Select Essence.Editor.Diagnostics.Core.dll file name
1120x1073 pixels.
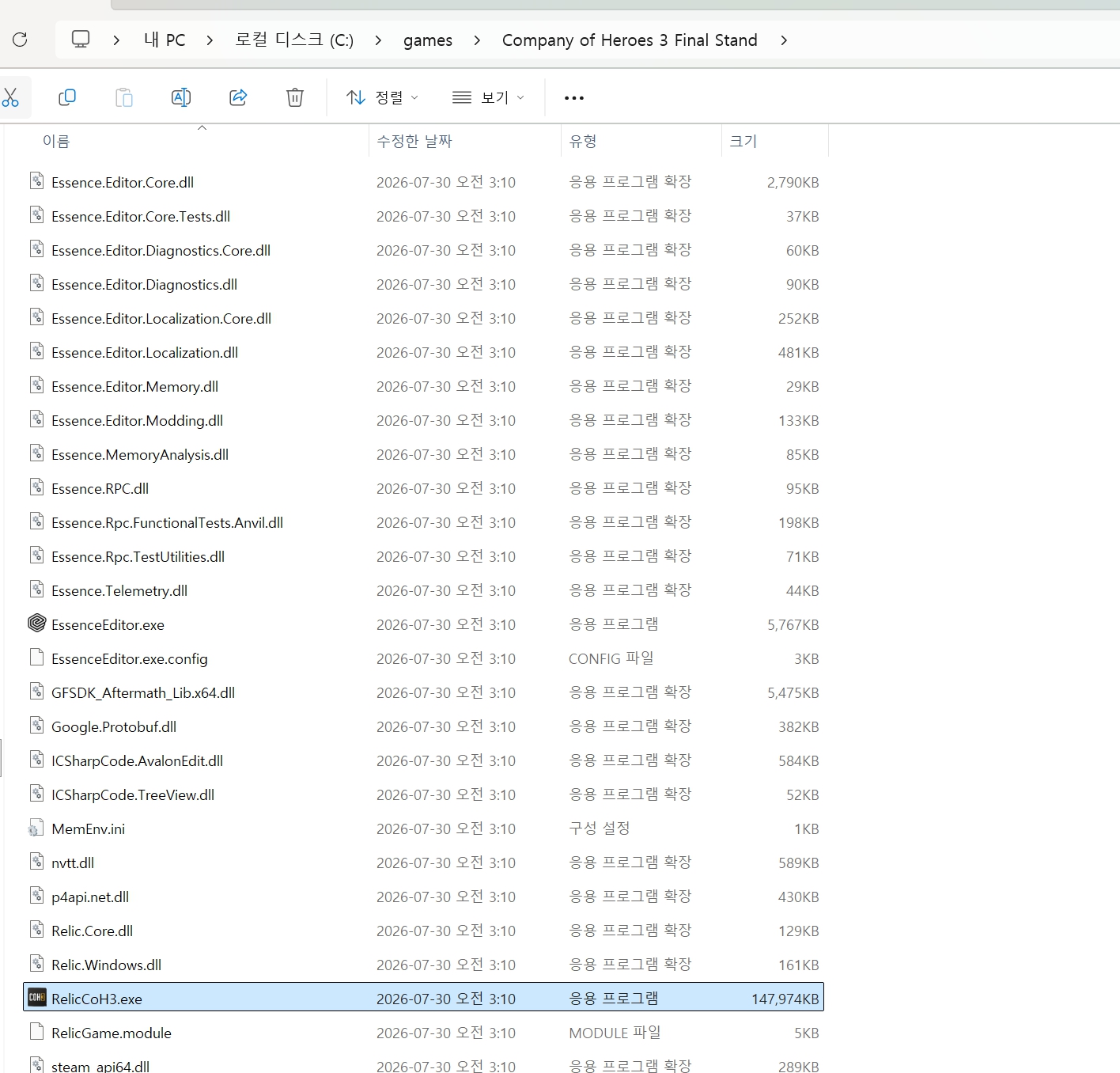click(x=161, y=250)
